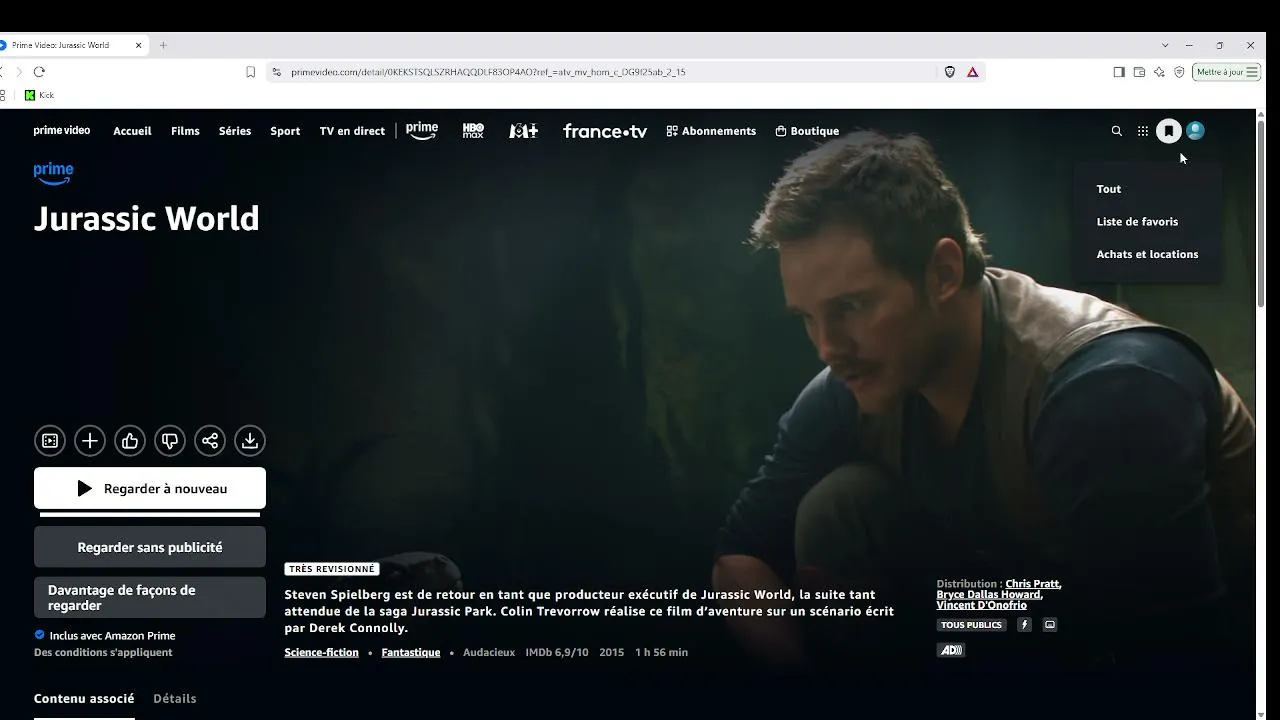Screen dimensions: 1280x720
Task: Open the Prime channel logo in navigation
Action: 422,131
